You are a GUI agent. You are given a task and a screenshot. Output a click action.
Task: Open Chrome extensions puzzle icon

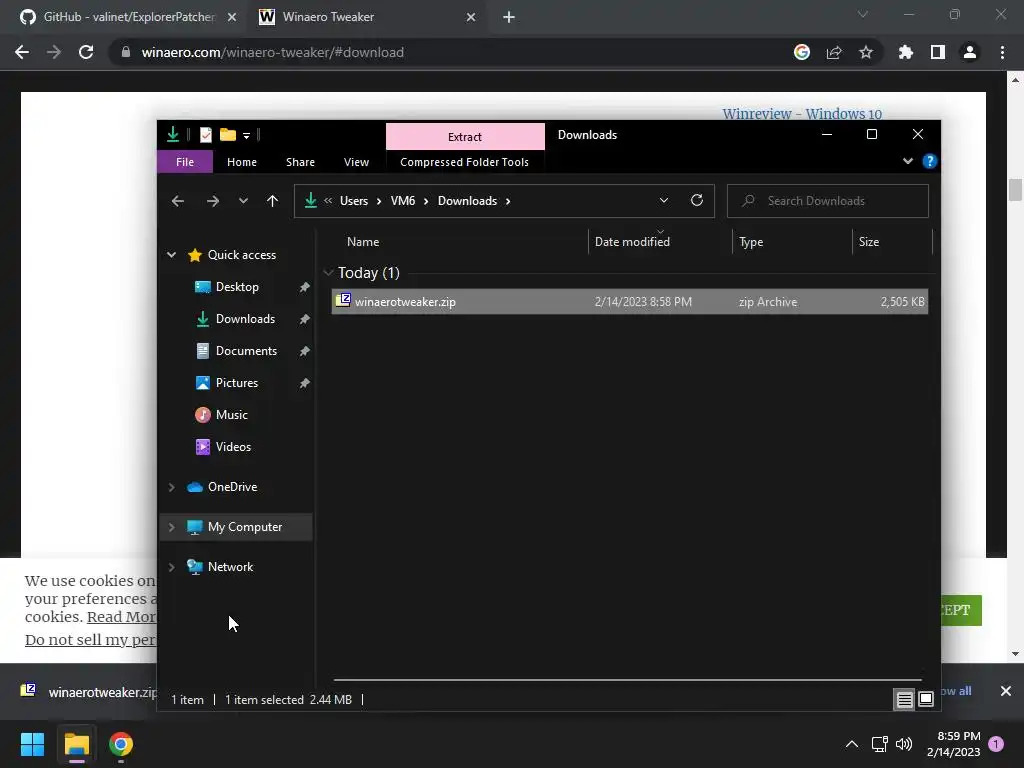[x=906, y=52]
